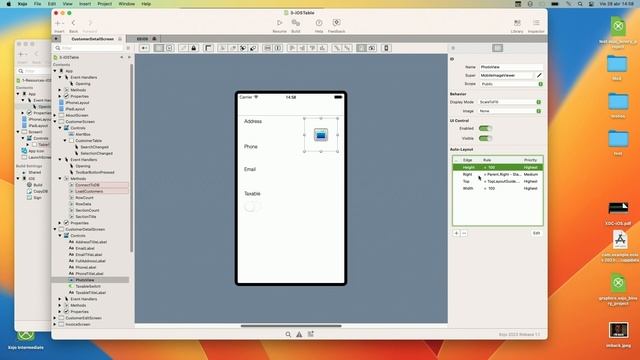Open the Edit menu

52,4
